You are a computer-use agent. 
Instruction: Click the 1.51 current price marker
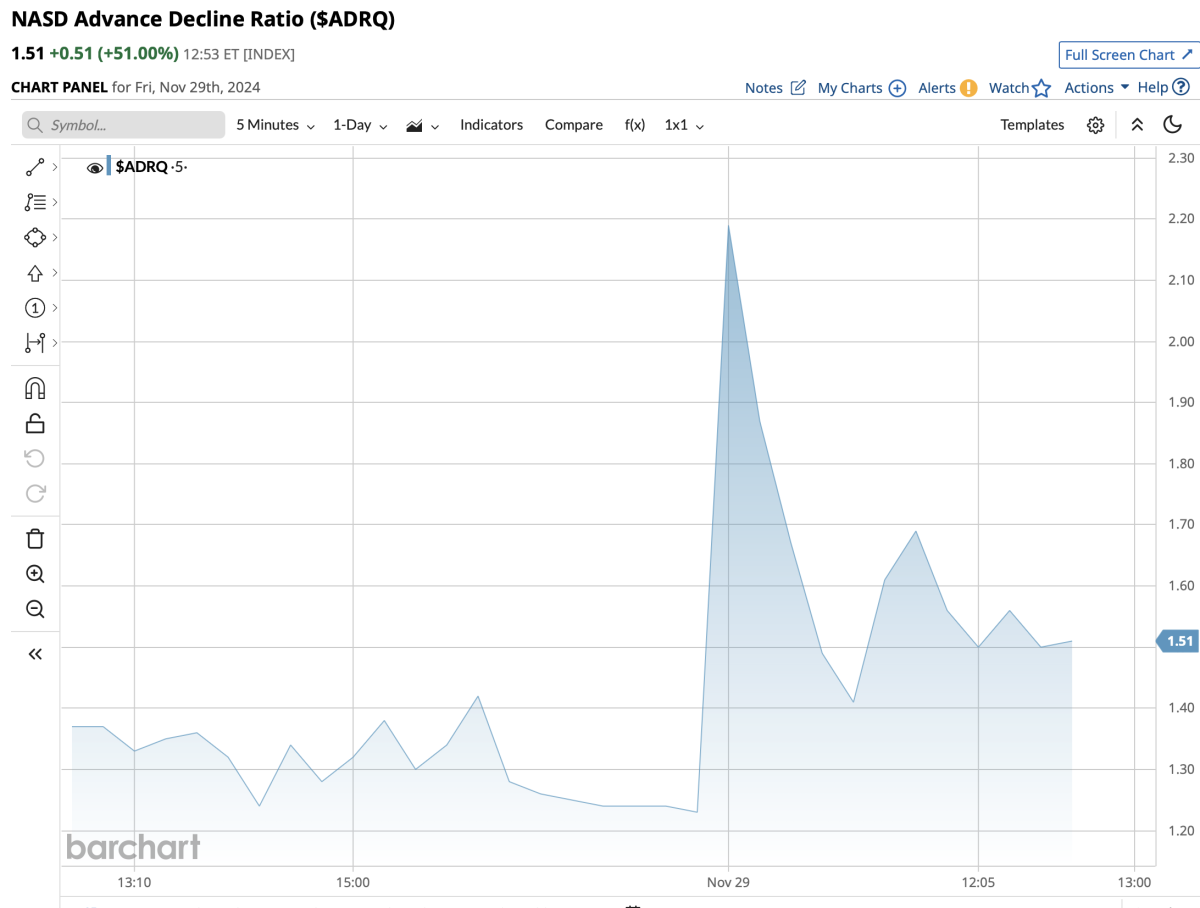[1179, 641]
